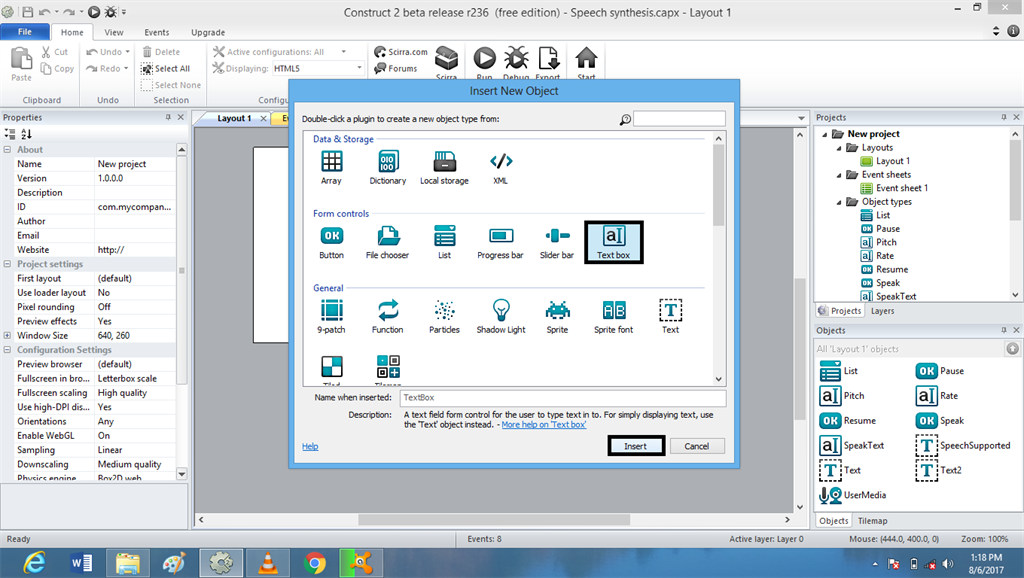The height and width of the screenshot is (578, 1024).
Task: Choose the Local storage plugin
Action: click(x=444, y=167)
